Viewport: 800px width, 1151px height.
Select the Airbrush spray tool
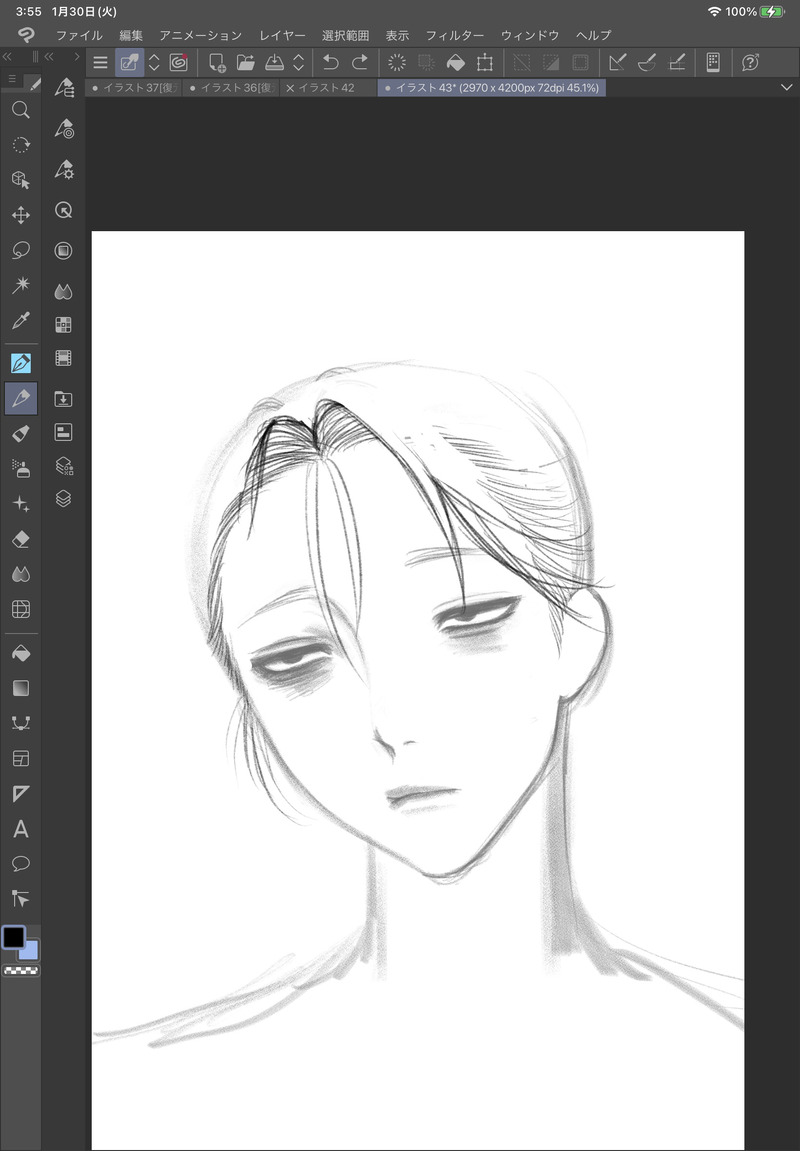pos(21,468)
